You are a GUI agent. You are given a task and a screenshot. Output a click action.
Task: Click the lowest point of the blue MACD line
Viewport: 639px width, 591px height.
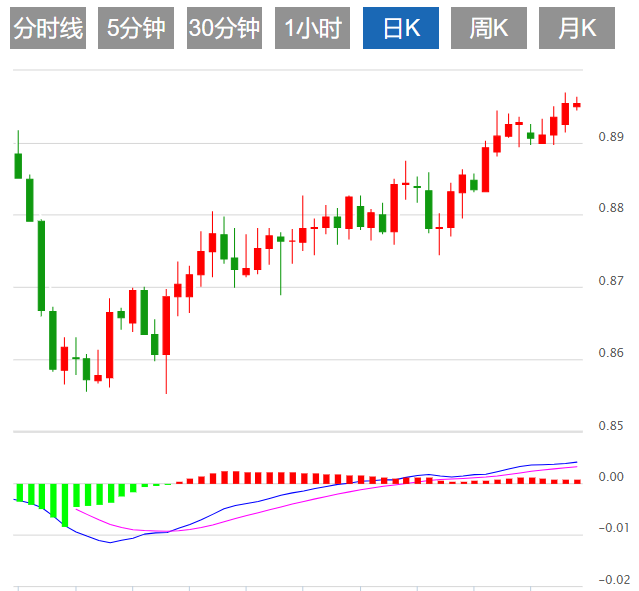point(110,543)
